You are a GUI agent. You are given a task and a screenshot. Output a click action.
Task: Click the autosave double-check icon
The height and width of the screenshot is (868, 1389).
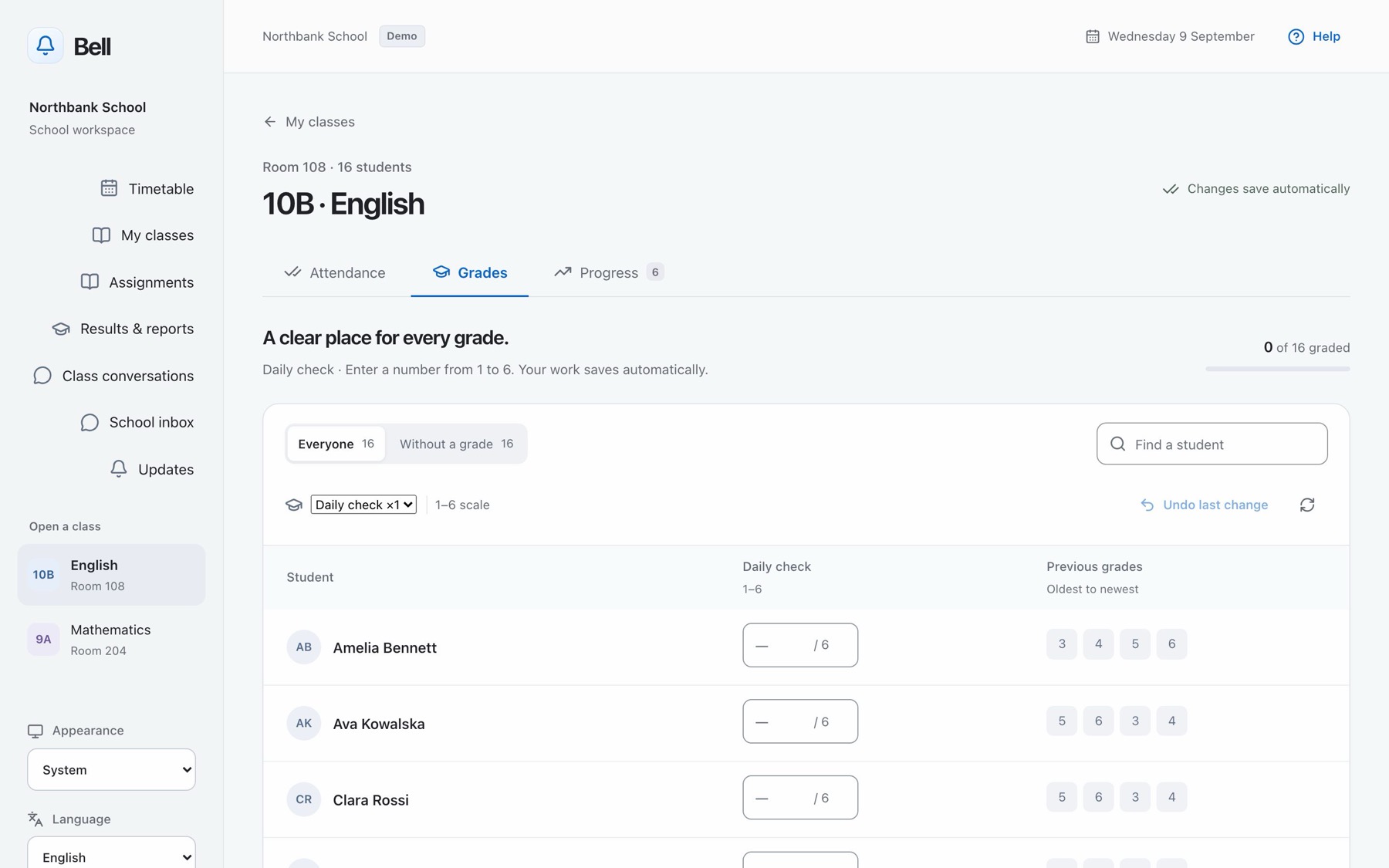1171,189
